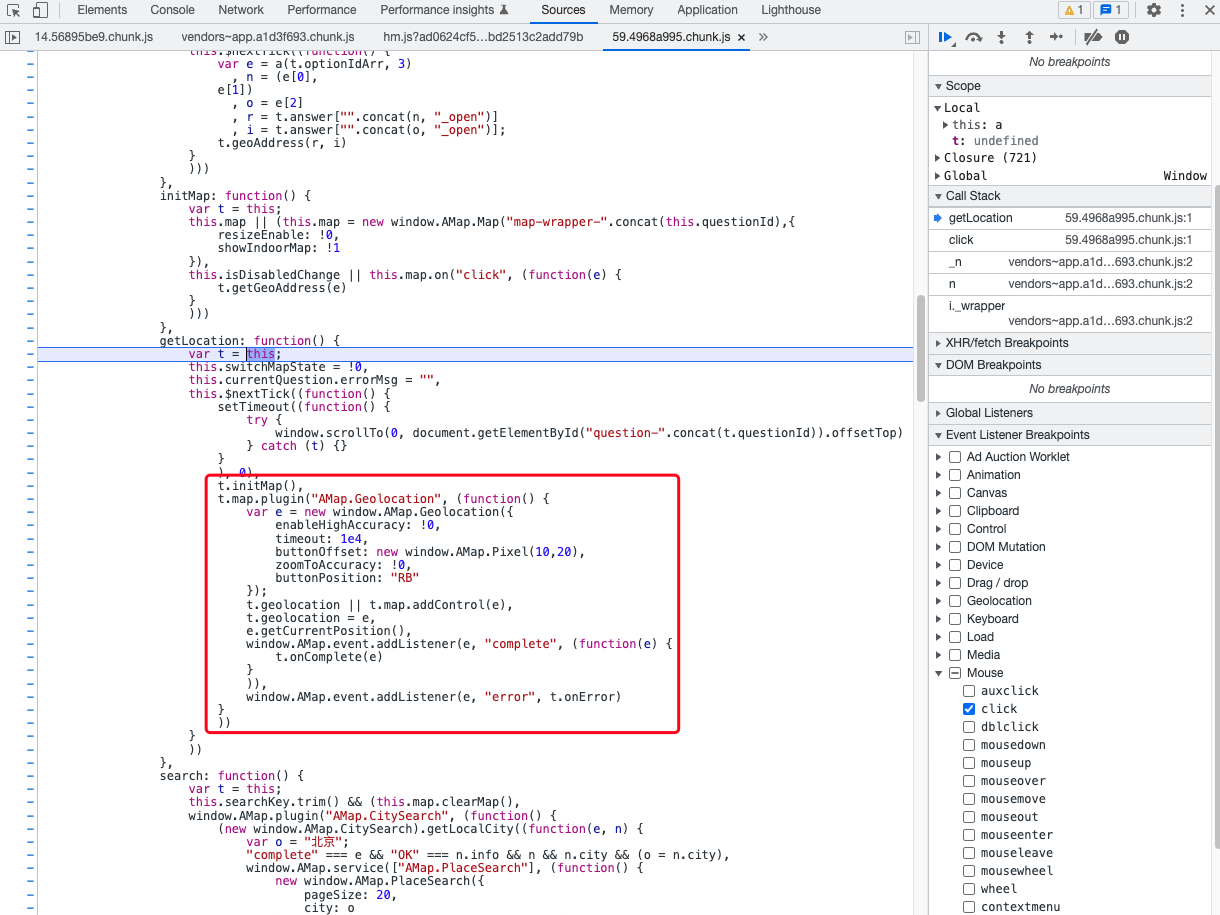Step over next function call
The height and width of the screenshot is (915, 1220).
973,37
